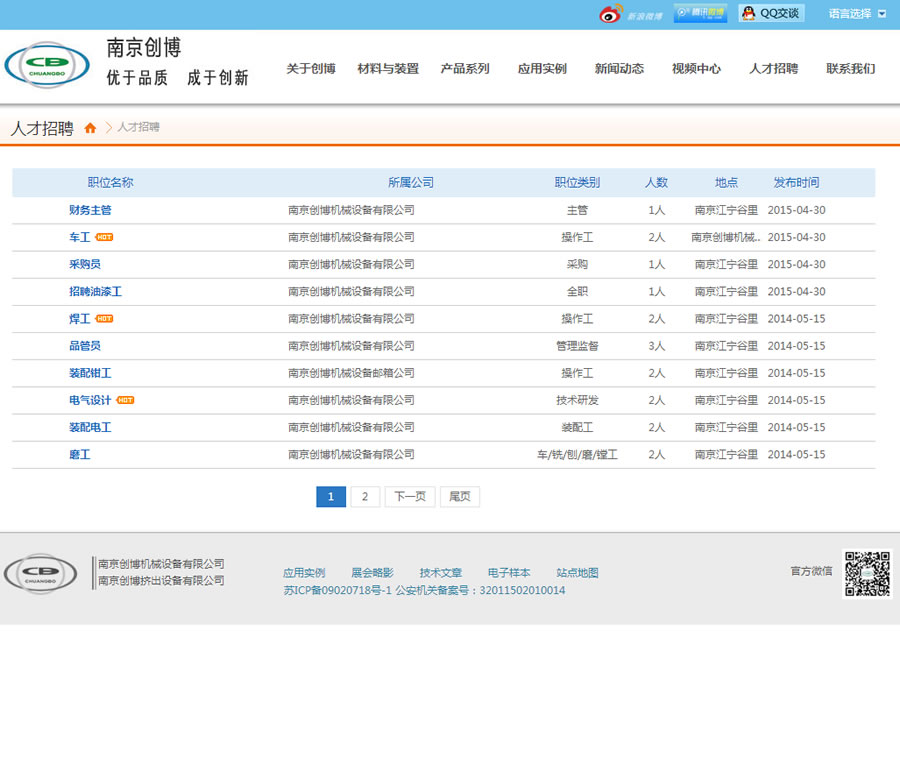Open the 电子样本 footer link
Screen dimensions: 900x758
(x=509, y=573)
